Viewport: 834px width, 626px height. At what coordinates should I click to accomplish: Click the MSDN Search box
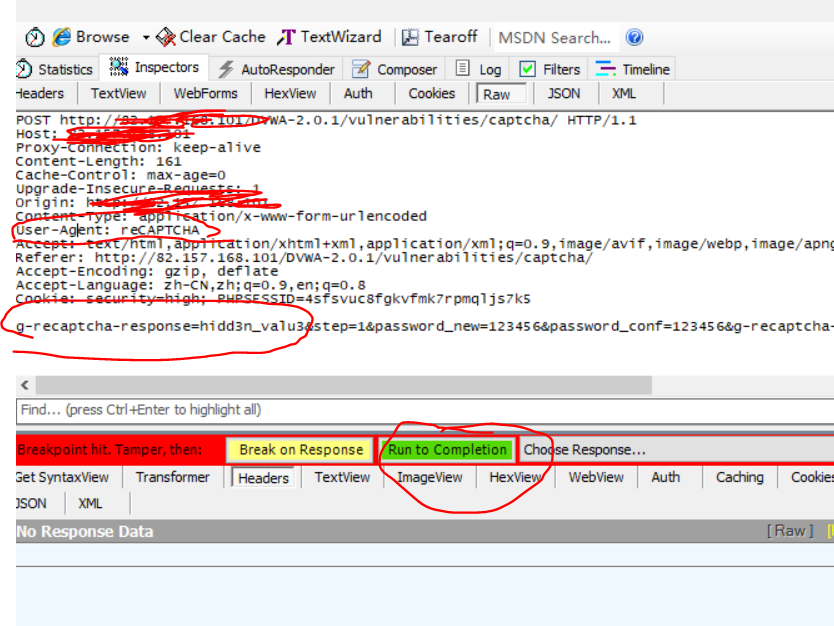(x=556, y=38)
